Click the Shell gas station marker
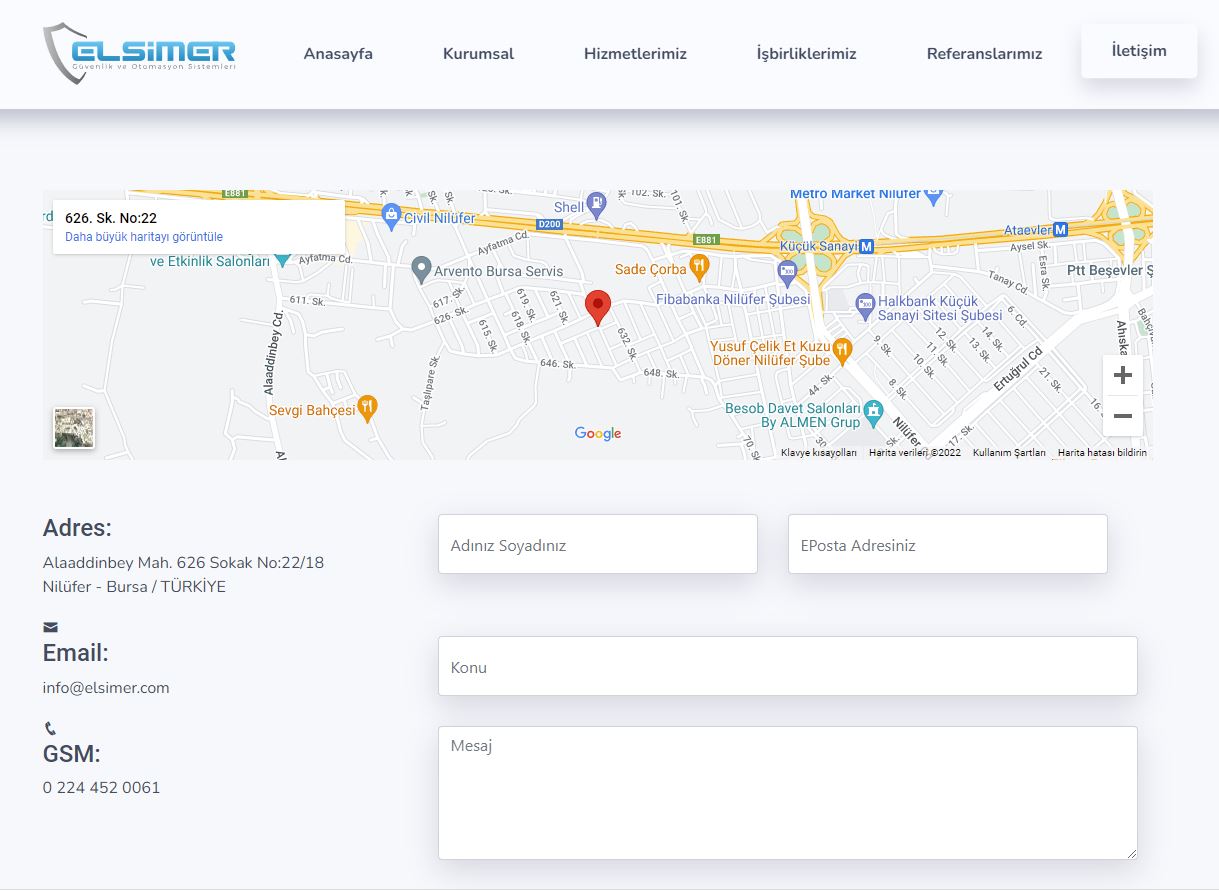This screenshot has height=891, width=1219. point(596,204)
